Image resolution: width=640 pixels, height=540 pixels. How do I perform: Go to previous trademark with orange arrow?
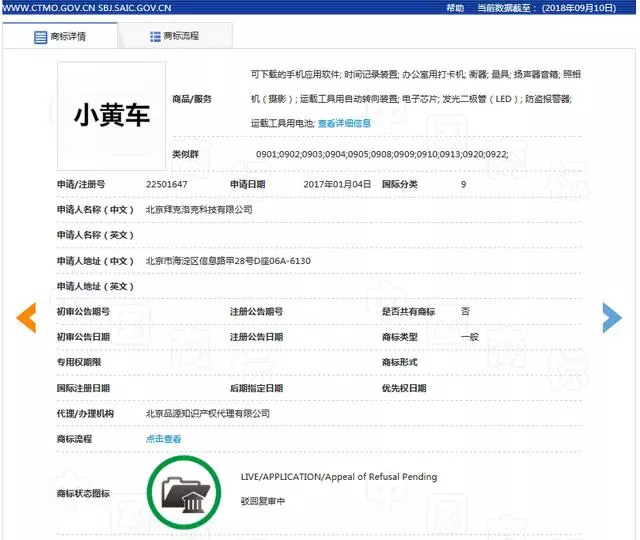pyautogui.click(x=27, y=318)
